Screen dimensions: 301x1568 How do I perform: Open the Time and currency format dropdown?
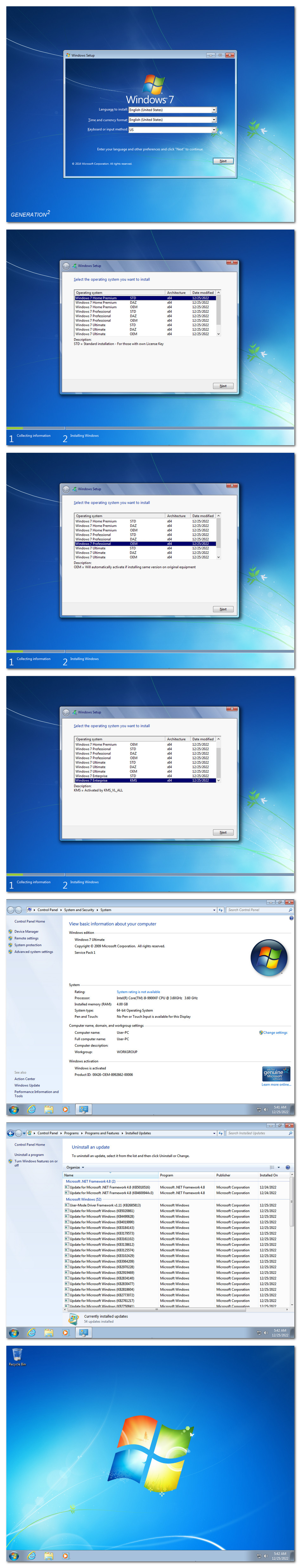[x=172, y=120]
